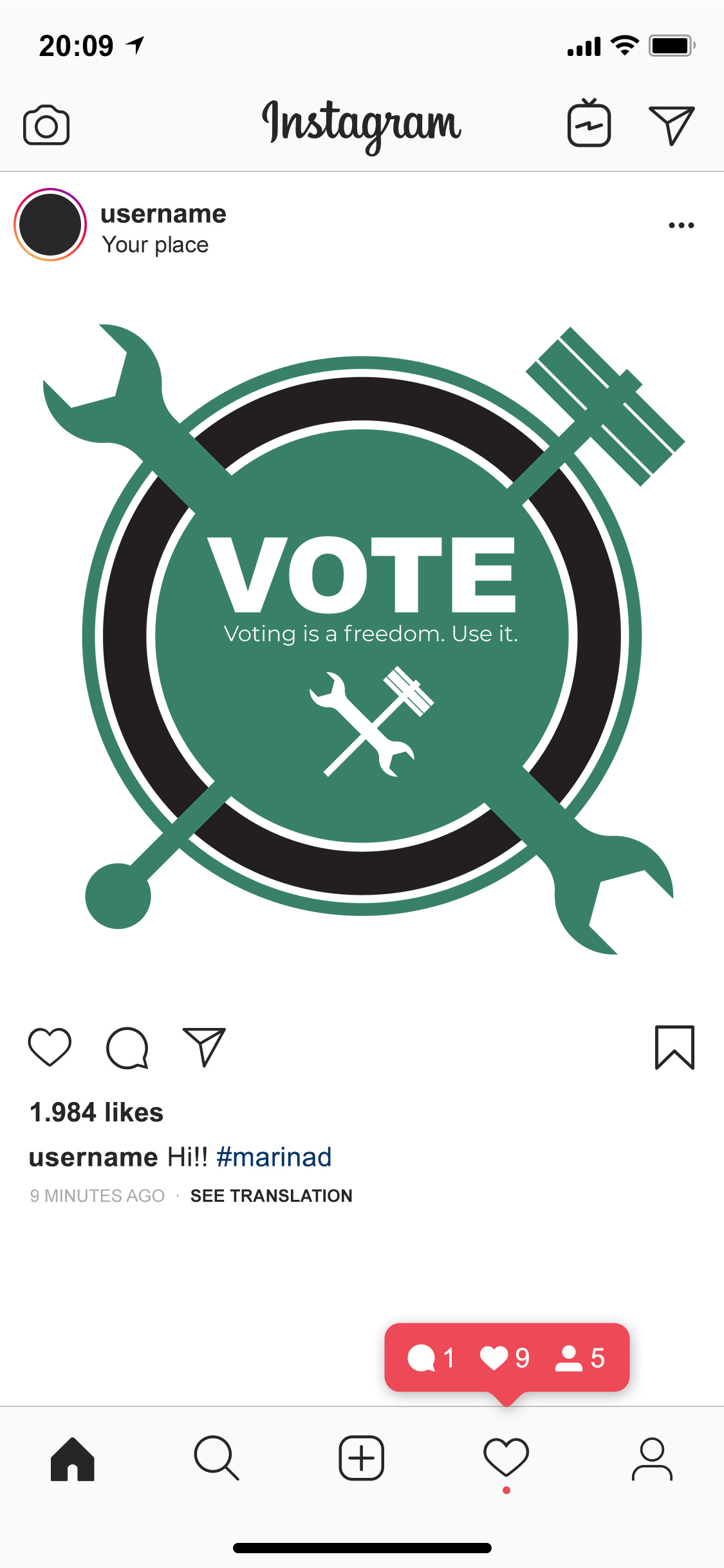724x1568 pixels.
Task: Open the username profile from post header
Action: point(163,214)
